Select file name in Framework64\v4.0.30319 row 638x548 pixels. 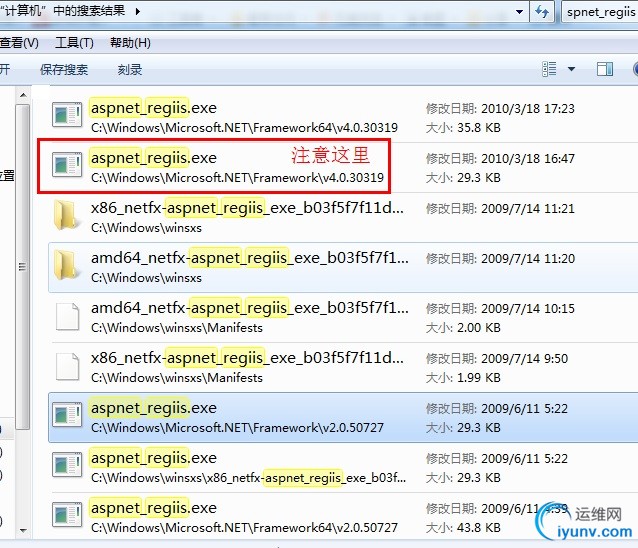(x=154, y=108)
